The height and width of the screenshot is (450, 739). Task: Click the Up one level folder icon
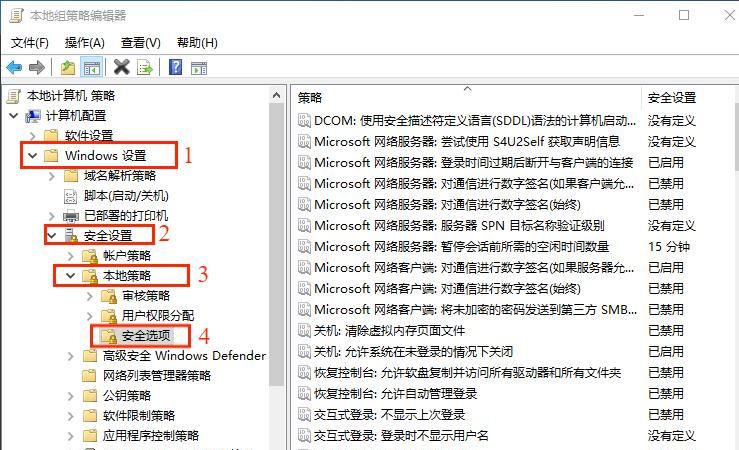[68, 68]
